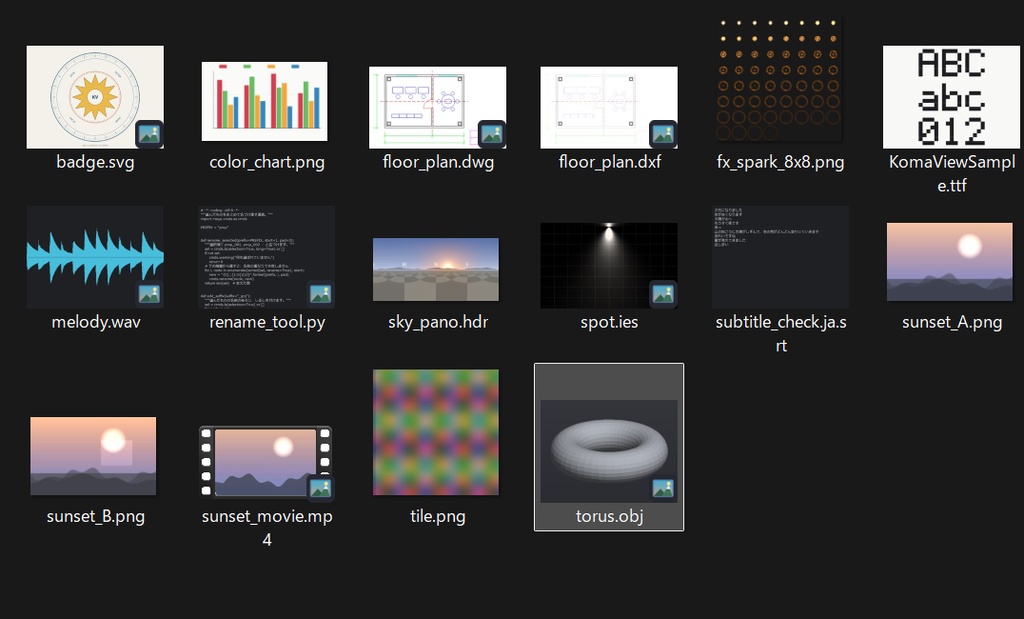1024x619 pixels.
Task: Click the spot.ies file name
Action: 609,322
